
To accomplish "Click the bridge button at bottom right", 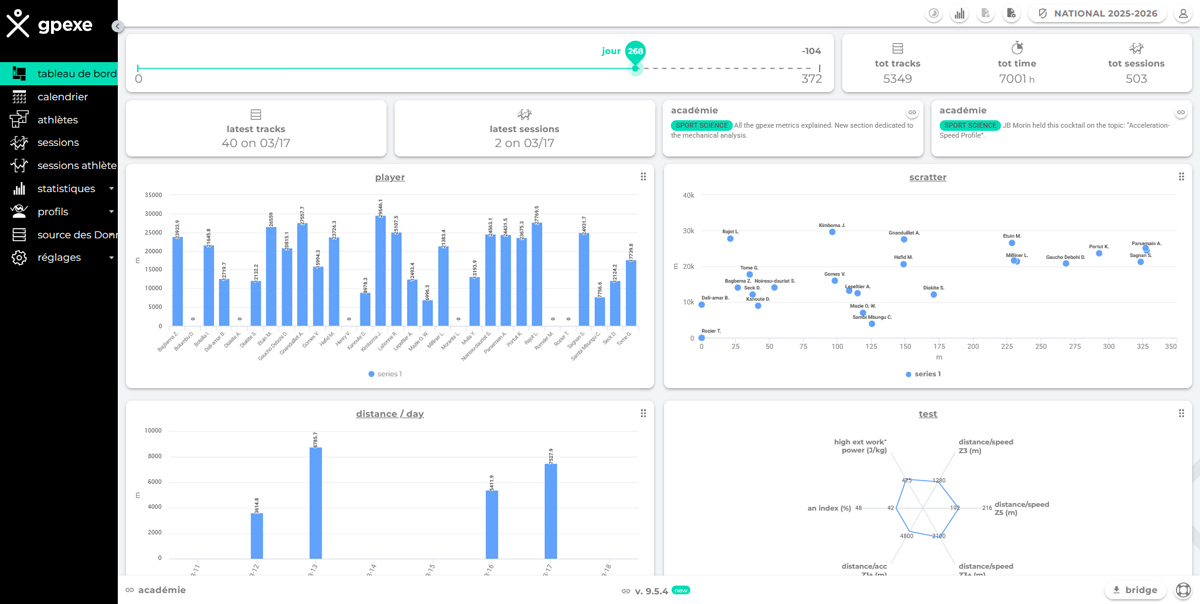I will tap(1135, 590).
